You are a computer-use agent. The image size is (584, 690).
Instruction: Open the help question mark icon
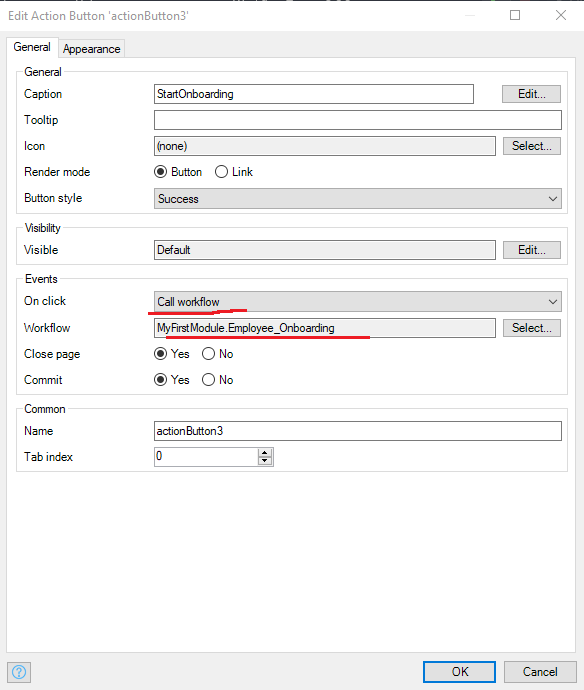point(19,672)
